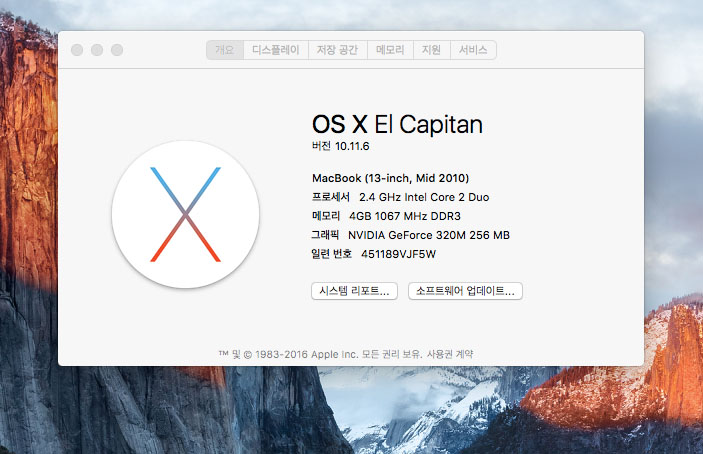Click the OS X El Capitan title
Viewport: 703px width, 454px height.
point(397,124)
